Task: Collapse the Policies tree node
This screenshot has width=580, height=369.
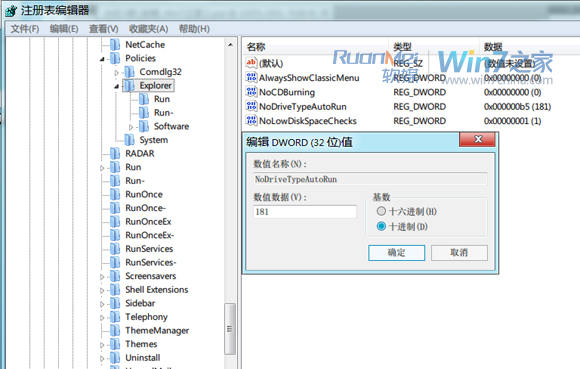Action: (x=102, y=59)
